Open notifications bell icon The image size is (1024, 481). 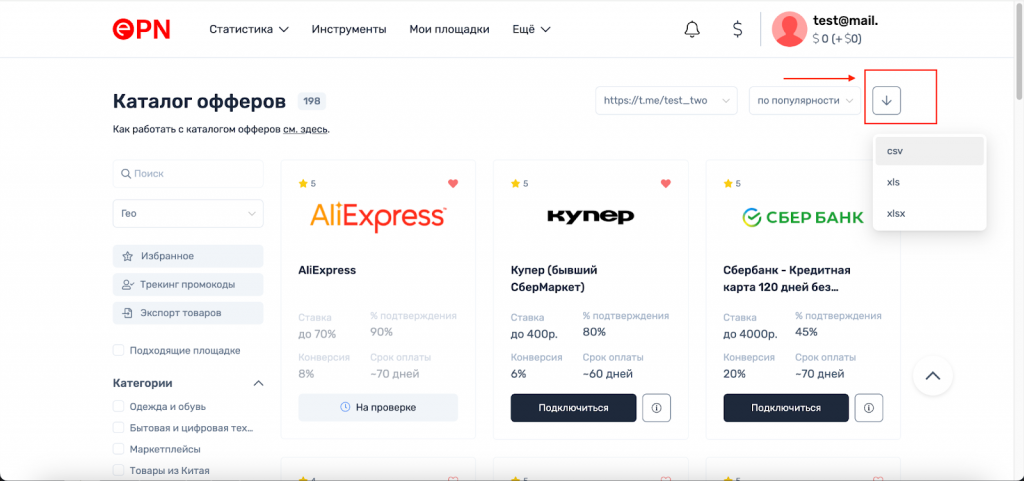click(x=692, y=29)
